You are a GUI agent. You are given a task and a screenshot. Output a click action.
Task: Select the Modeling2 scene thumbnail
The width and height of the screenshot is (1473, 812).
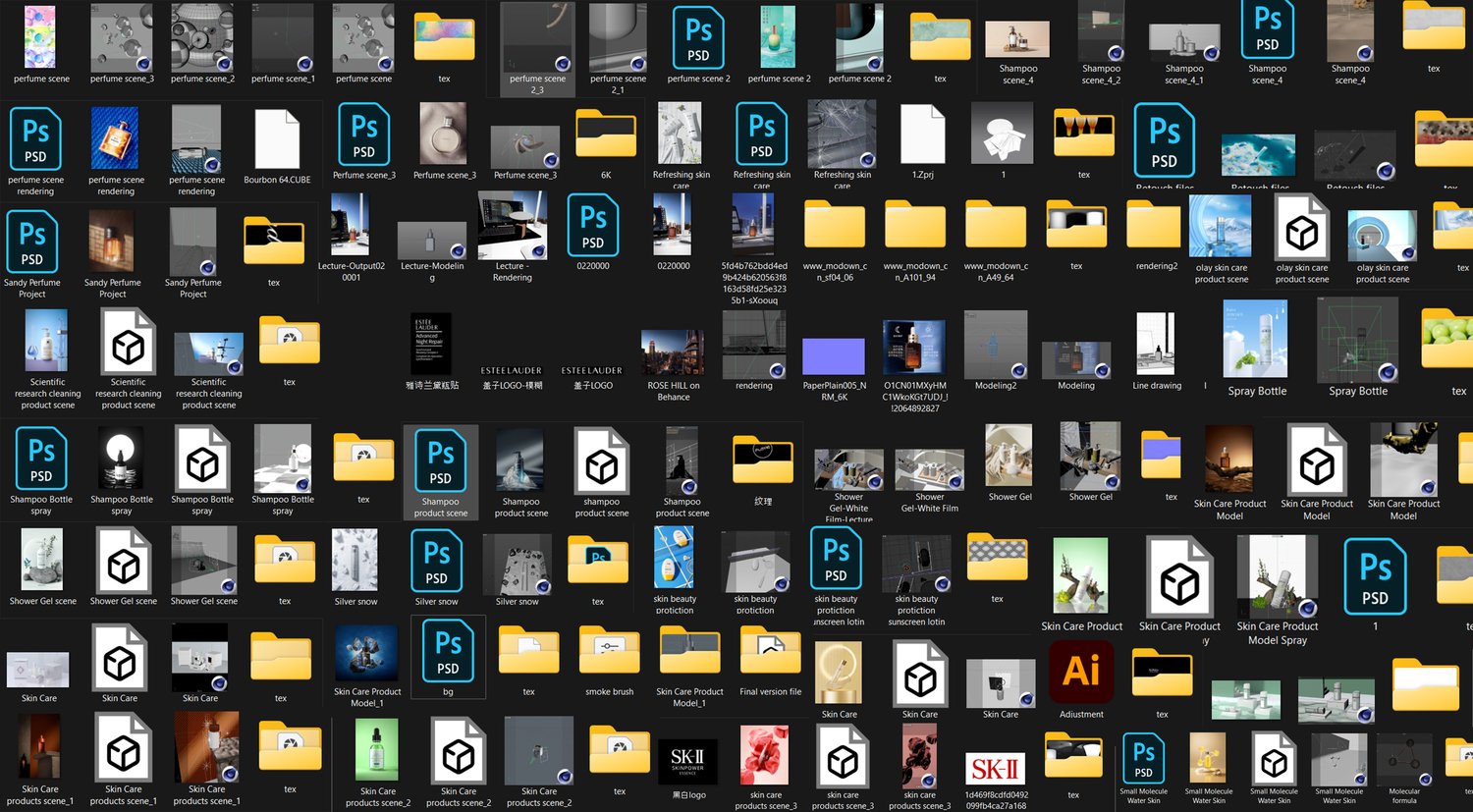[x=996, y=345]
